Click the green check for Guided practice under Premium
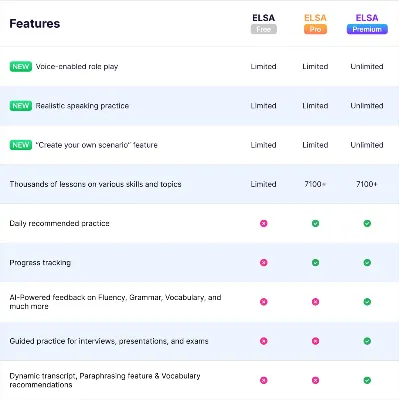The height and width of the screenshot is (400, 400). 367,341
